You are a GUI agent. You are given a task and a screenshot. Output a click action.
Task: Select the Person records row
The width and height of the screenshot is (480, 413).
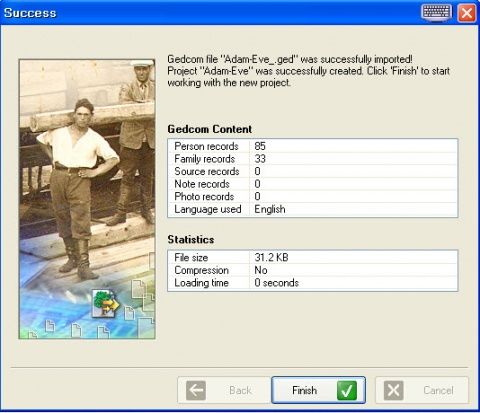tap(313, 146)
